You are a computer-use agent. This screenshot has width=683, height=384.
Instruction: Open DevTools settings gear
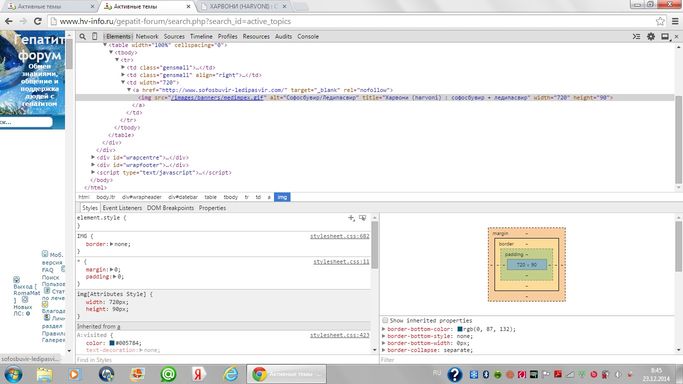pos(651,37)
